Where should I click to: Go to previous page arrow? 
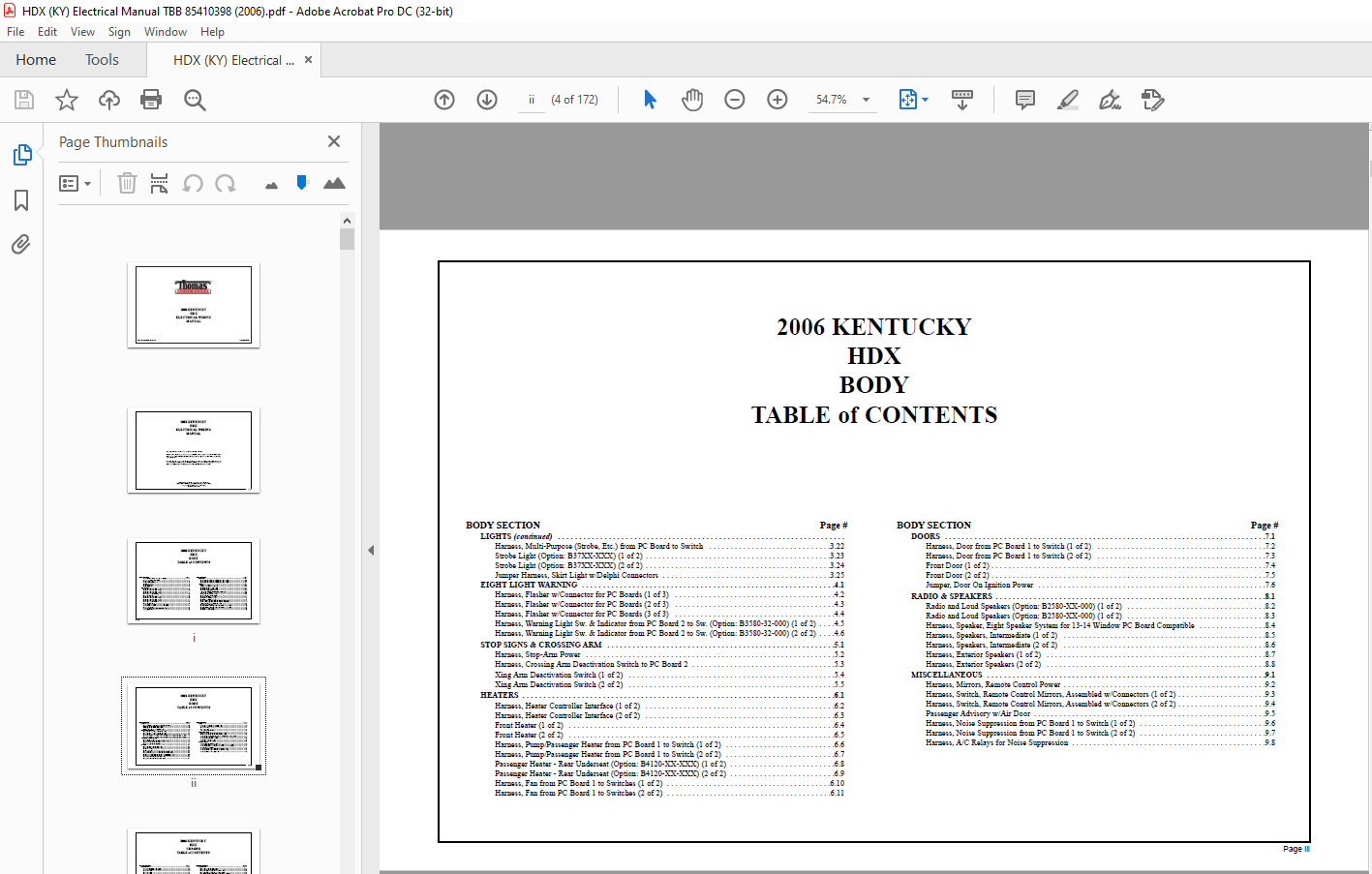(444, 100)
